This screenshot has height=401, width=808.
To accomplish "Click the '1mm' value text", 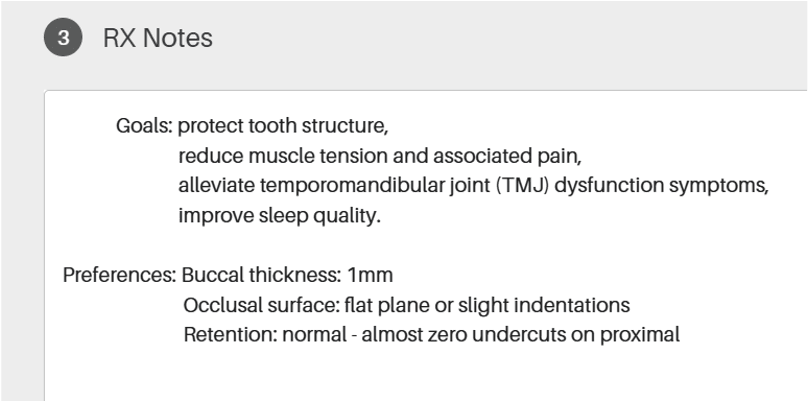I will click(370, 275).
